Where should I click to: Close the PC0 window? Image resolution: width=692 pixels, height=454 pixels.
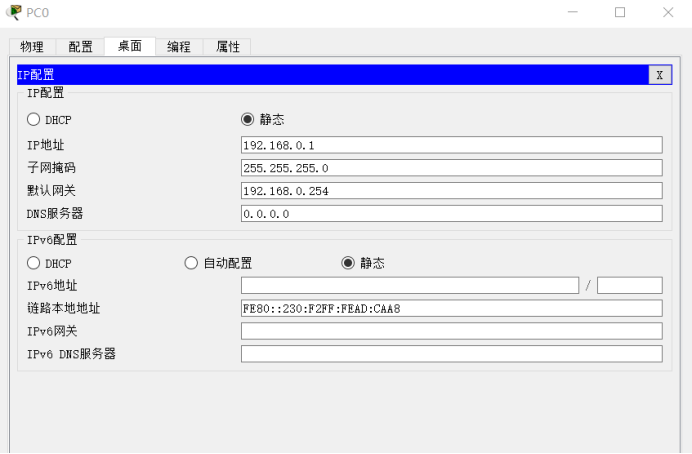coord(668,12)
